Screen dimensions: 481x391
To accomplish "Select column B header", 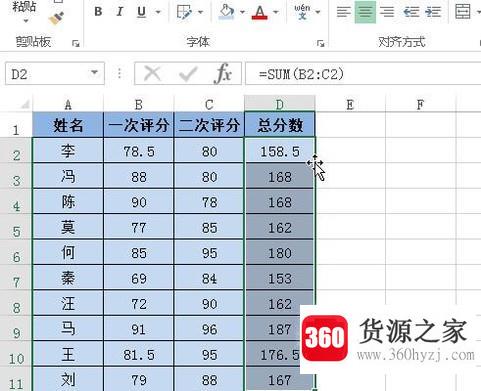I will 139,105.
